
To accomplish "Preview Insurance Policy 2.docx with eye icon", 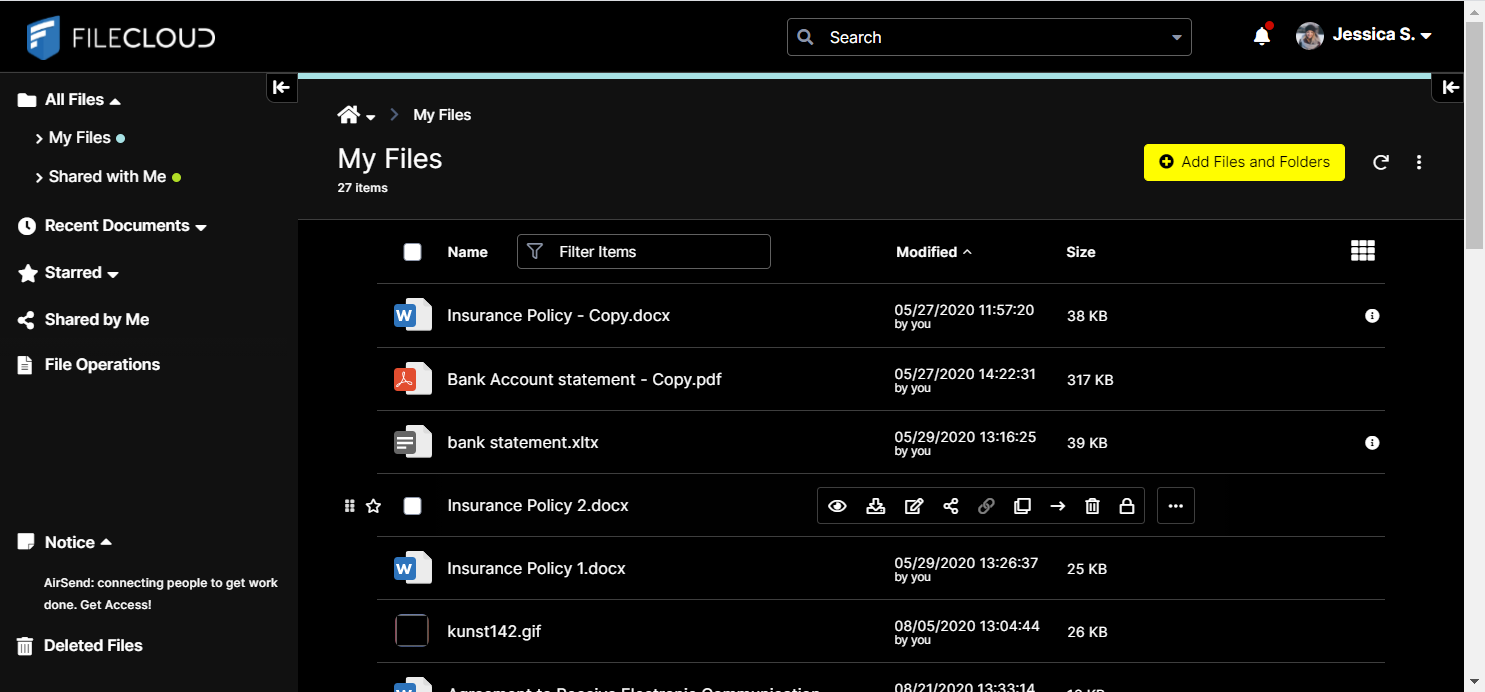I will (x=837, y=506).
